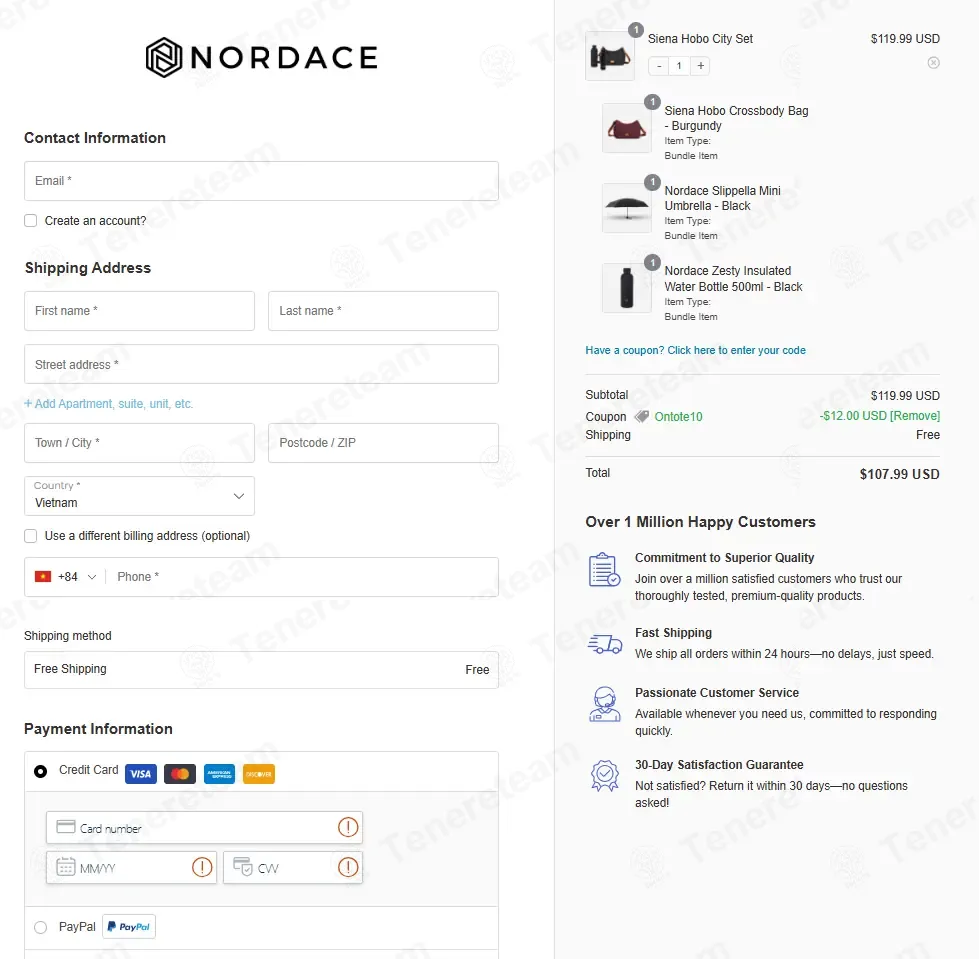Click Have a coupon link
This screenshot has height=959, width=979.
pyautogui.click(x=696, y=350)
